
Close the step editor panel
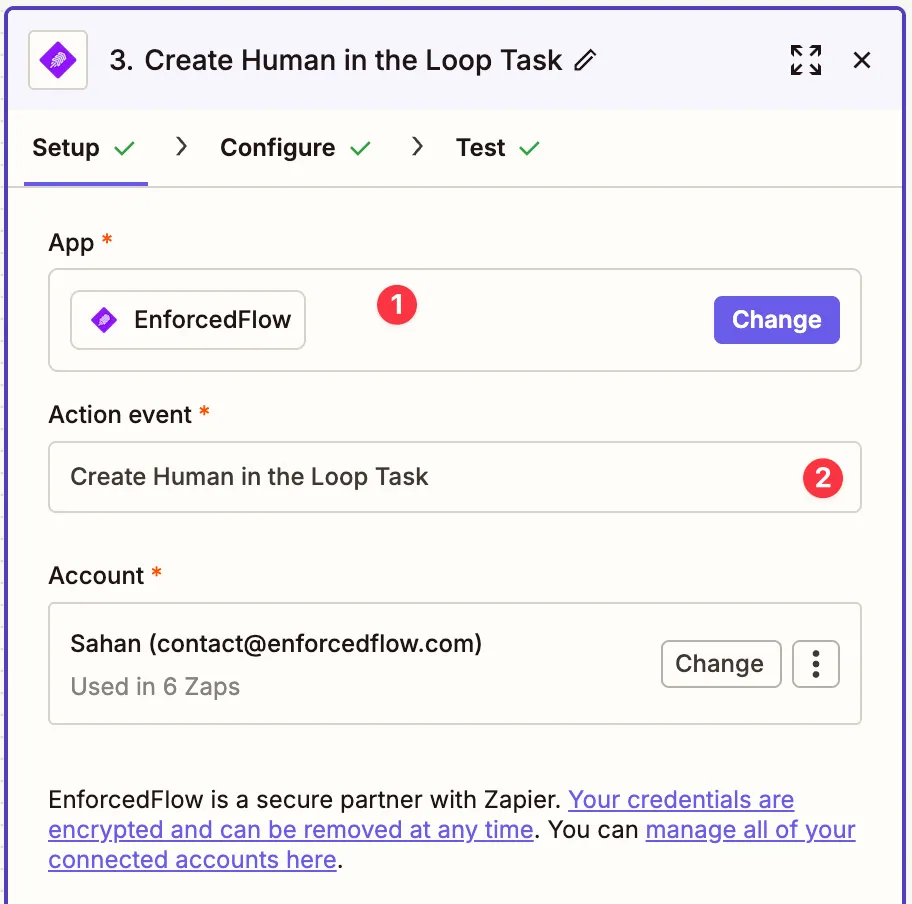pyautogui.click(x=862, y=60)
